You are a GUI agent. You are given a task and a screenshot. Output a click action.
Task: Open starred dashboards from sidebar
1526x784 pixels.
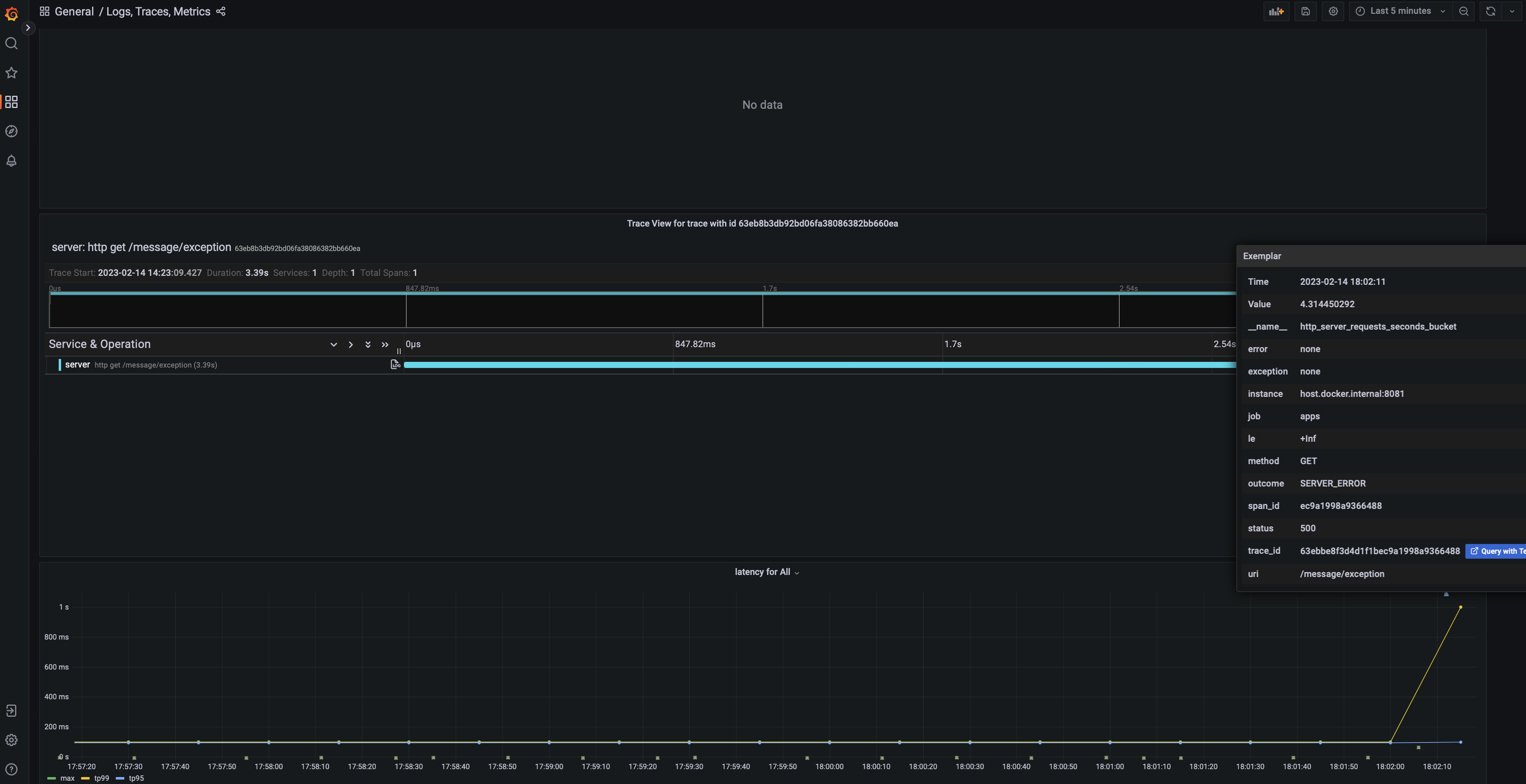[x=11, y=73]
